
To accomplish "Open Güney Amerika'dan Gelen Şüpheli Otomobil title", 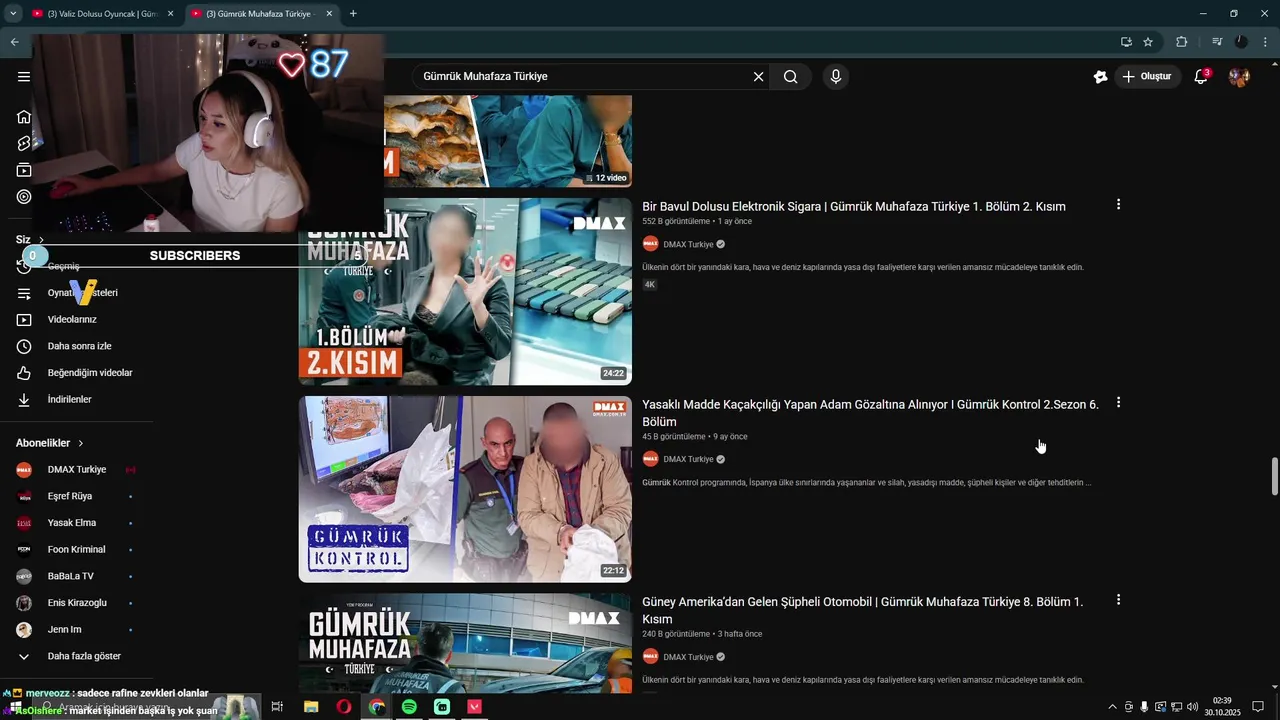I will click(862, 610).
